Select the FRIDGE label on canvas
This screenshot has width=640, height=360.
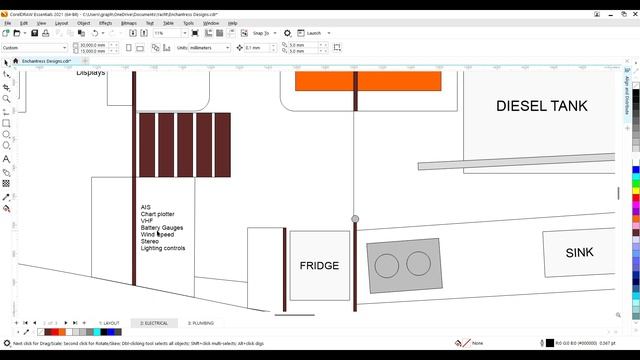click(x=319, y=266)
